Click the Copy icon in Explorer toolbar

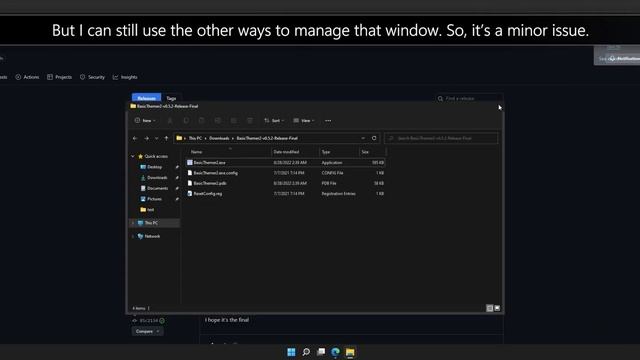point(186,120)
